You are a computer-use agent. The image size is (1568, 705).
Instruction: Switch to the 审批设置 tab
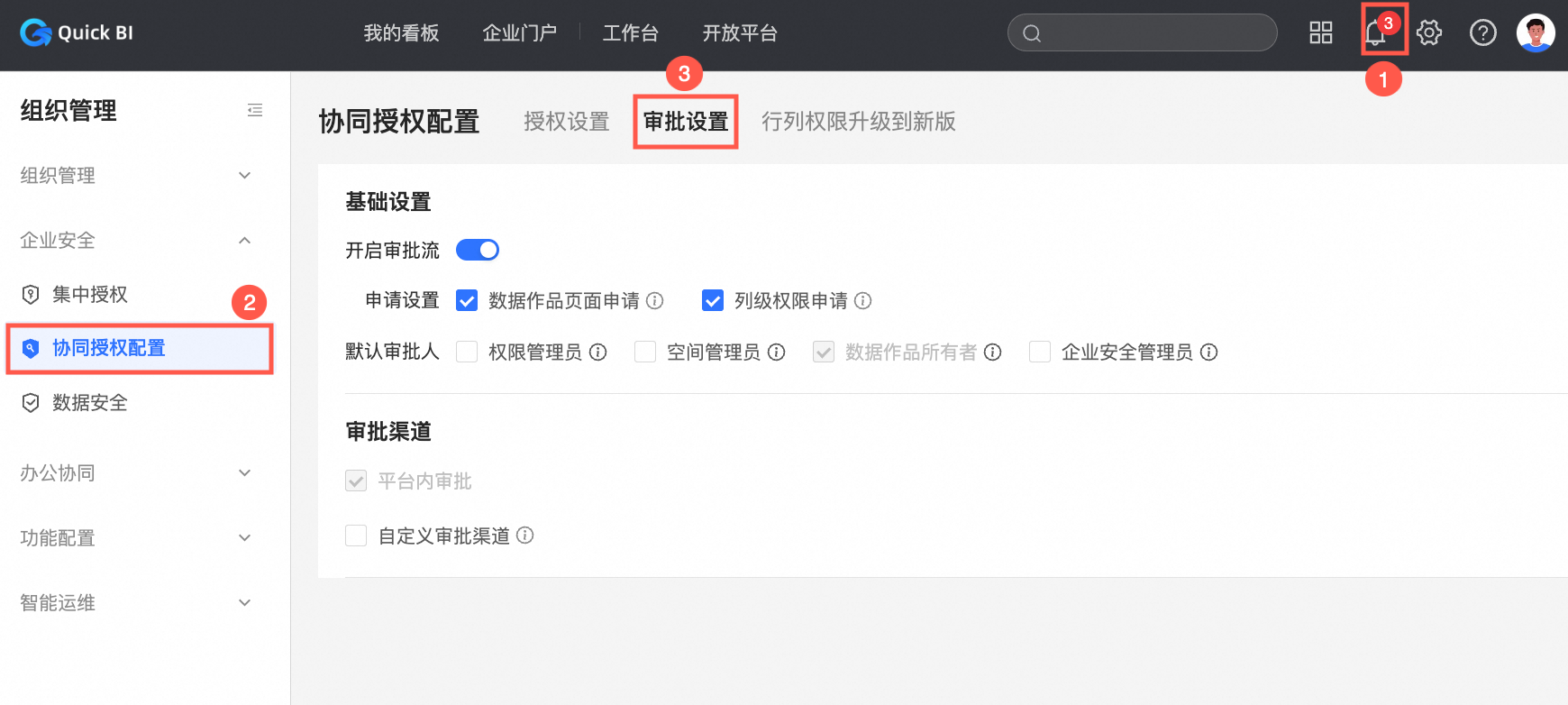[686, 122]
